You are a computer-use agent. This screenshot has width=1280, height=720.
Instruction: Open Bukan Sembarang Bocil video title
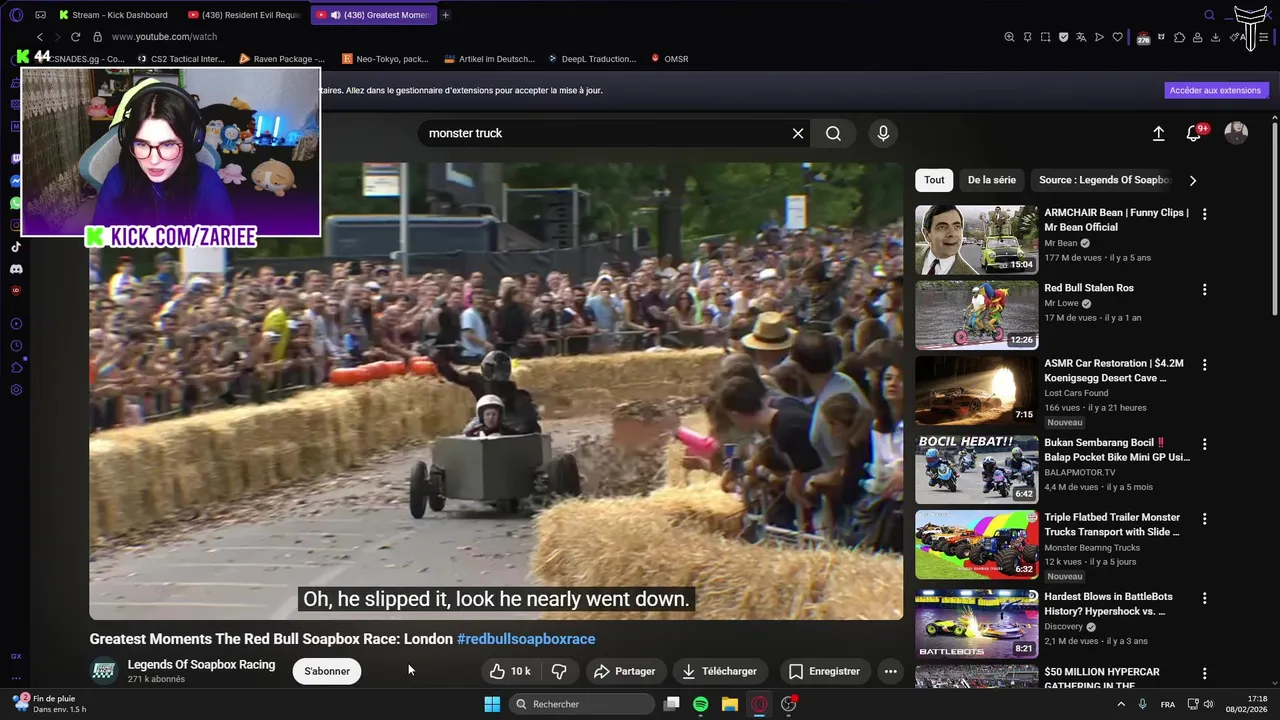tap(1117, 450)
